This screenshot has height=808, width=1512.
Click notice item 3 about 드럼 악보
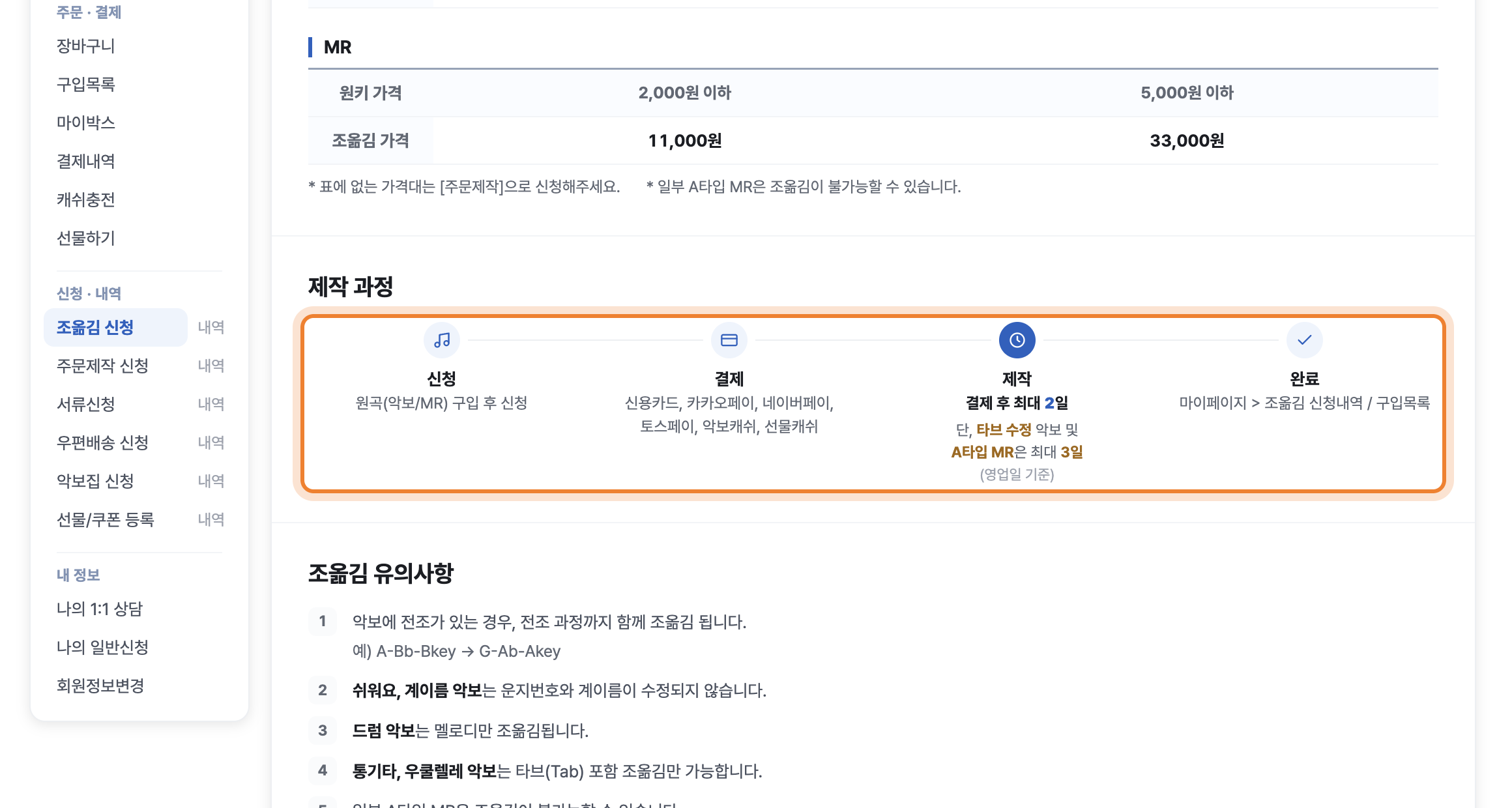[471, 731]
